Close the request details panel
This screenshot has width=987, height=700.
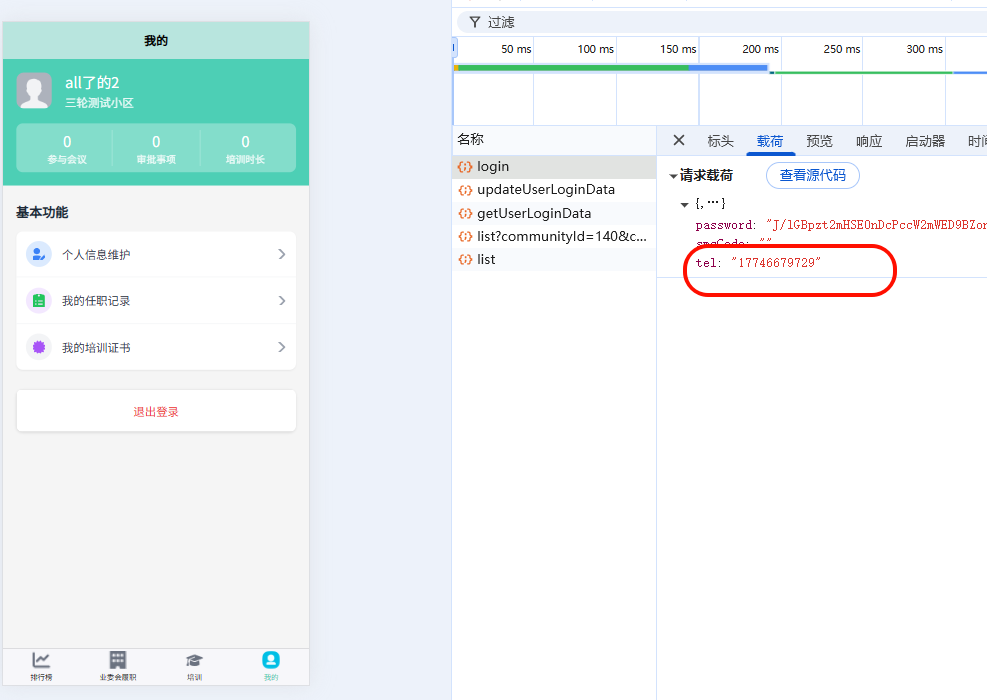point(679,141)
